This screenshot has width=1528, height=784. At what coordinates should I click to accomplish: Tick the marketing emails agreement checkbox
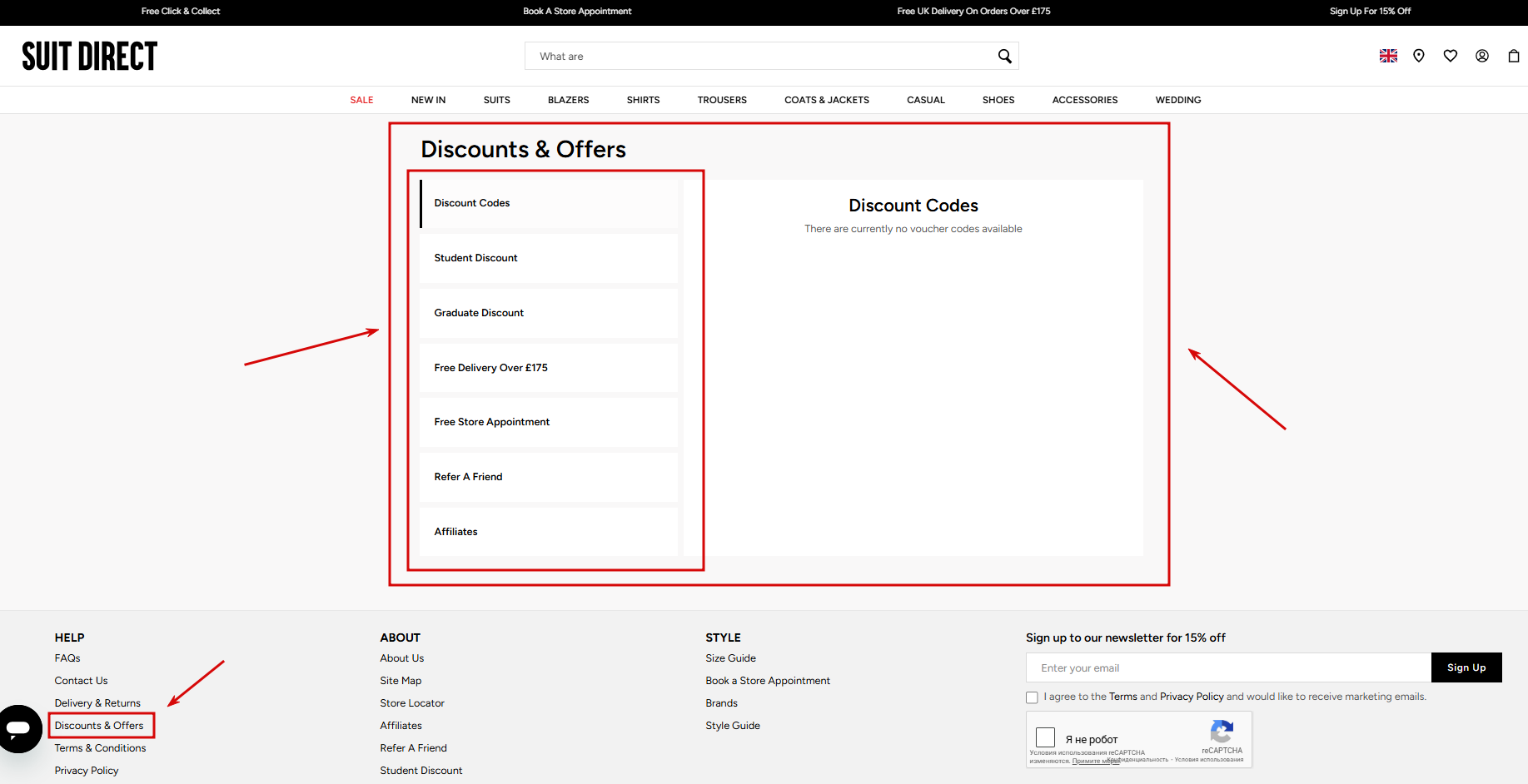coord(1032,697)
